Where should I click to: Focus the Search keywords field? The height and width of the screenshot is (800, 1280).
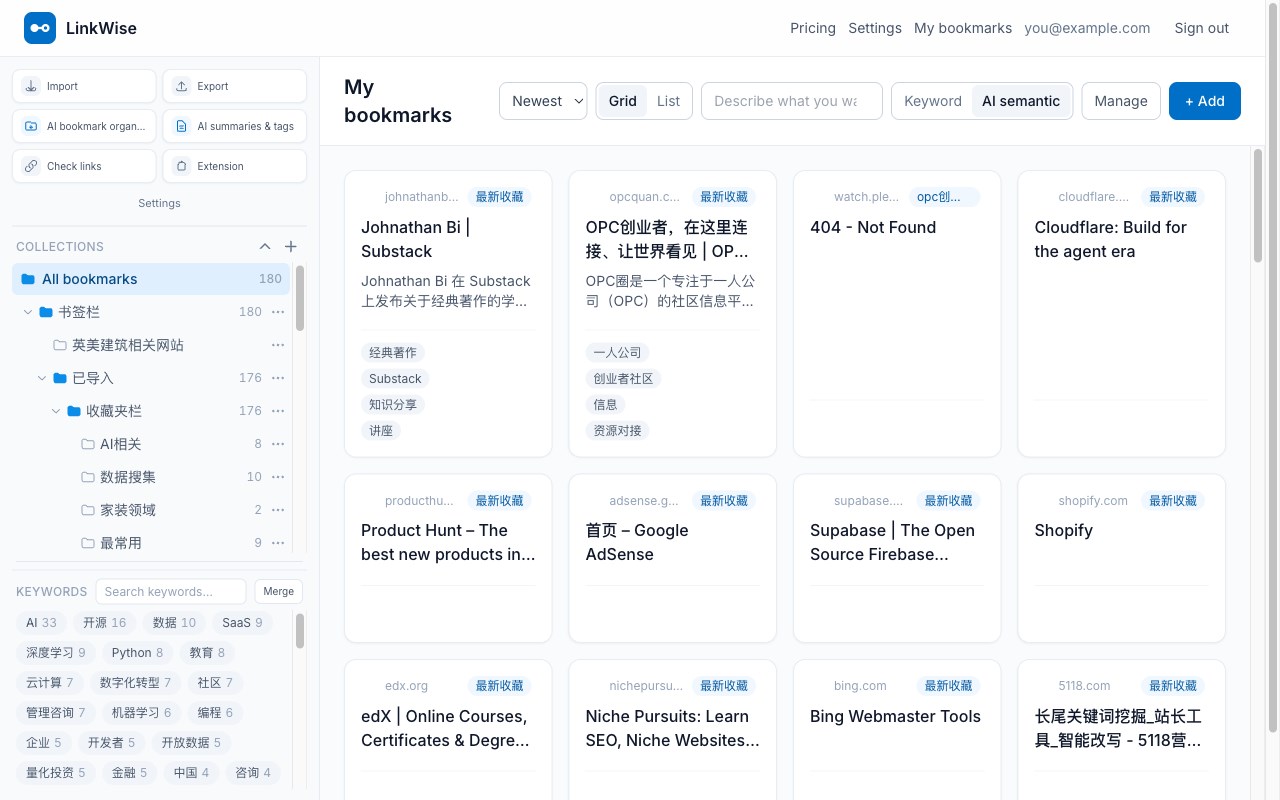[x=170, y=591]
